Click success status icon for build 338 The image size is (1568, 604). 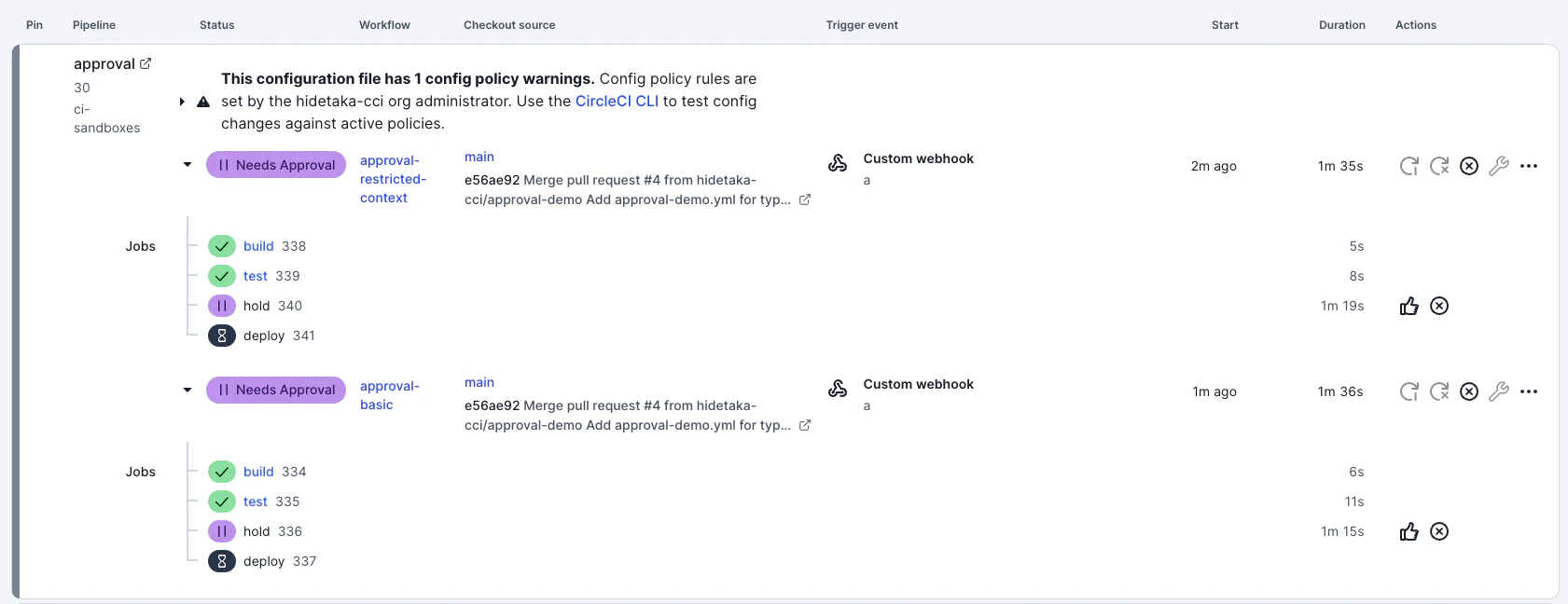(x=222, y=246)
